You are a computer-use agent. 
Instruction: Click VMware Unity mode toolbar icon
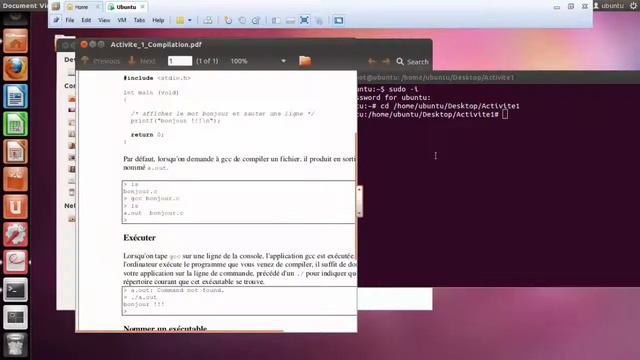pyautogui.click(x=319, y=20)
